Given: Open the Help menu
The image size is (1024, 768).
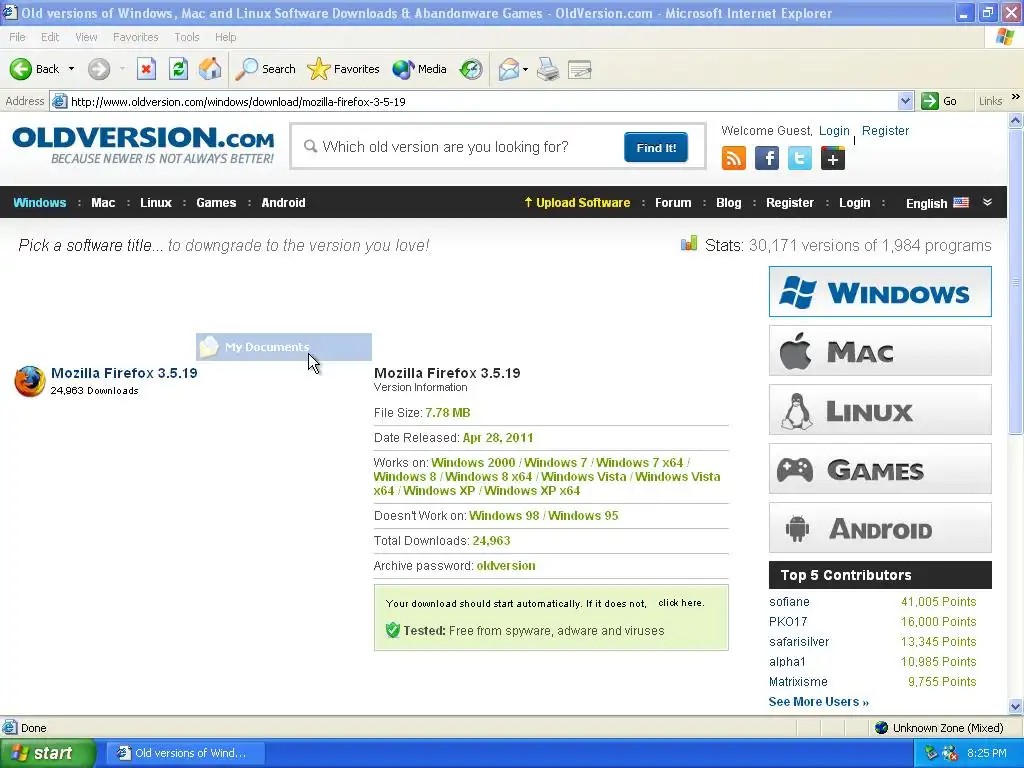Looking at the screenshot, I should coord(225,37).
